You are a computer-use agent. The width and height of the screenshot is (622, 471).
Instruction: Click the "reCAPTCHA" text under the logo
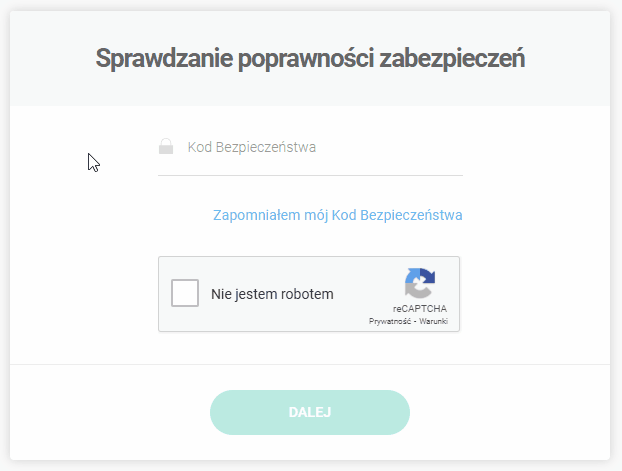(420, 308)
